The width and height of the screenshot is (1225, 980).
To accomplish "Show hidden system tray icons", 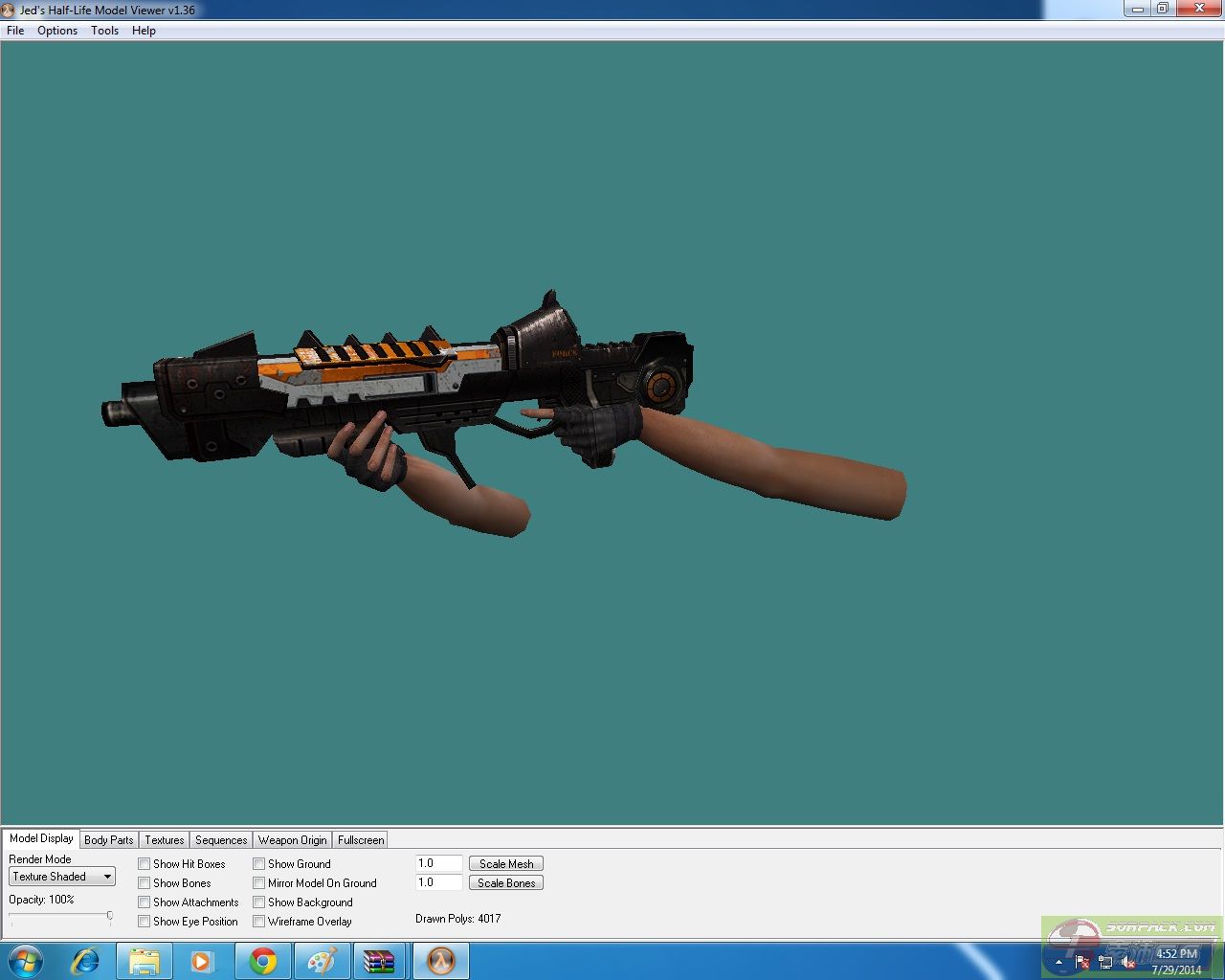I will pos(1058,962).
